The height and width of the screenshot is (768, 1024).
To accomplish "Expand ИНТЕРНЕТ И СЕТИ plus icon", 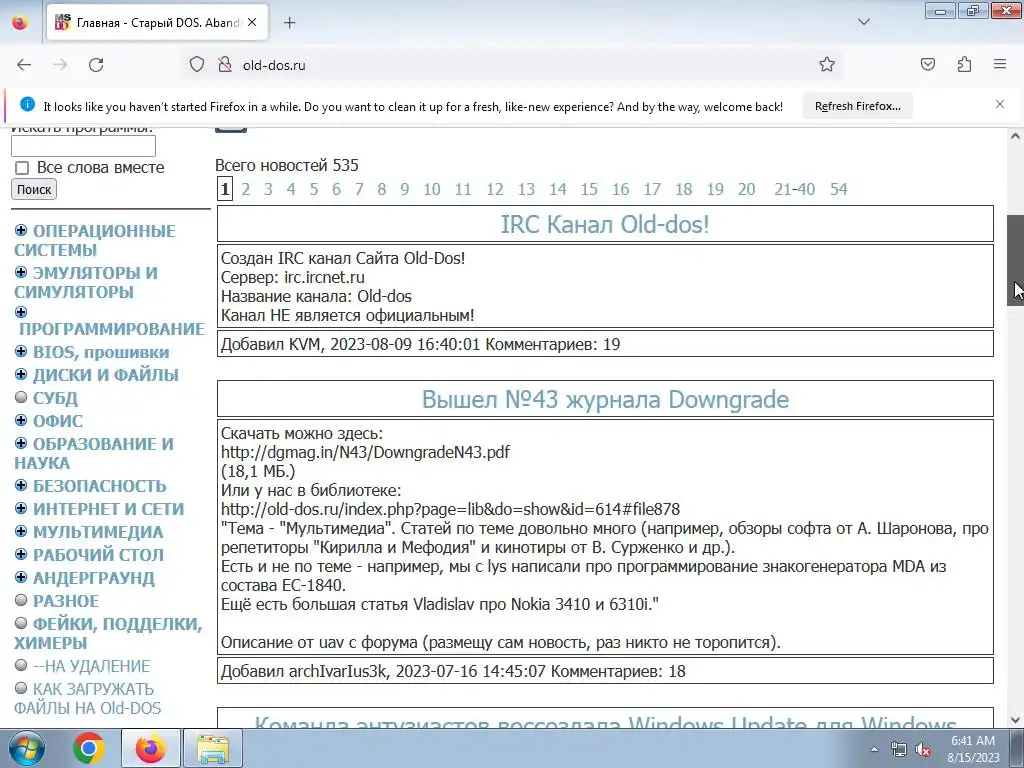I will click(21, 508).
